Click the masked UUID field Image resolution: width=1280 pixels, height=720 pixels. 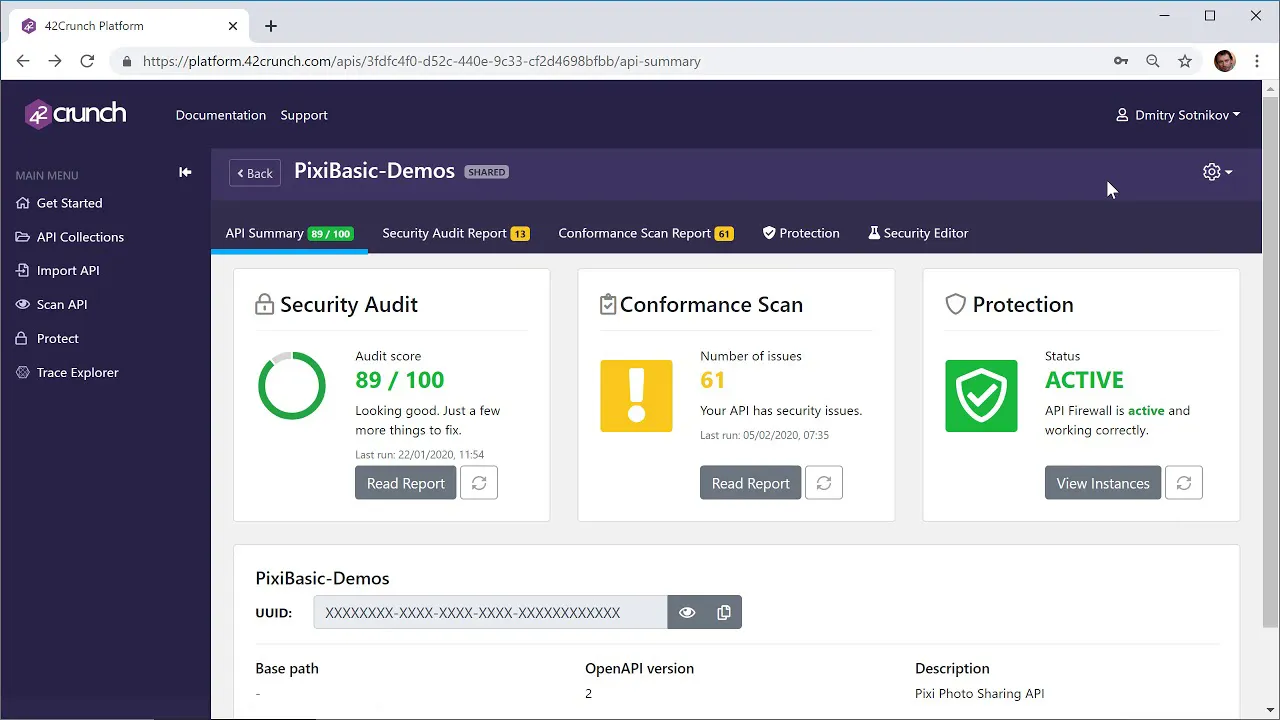[490, 612]
